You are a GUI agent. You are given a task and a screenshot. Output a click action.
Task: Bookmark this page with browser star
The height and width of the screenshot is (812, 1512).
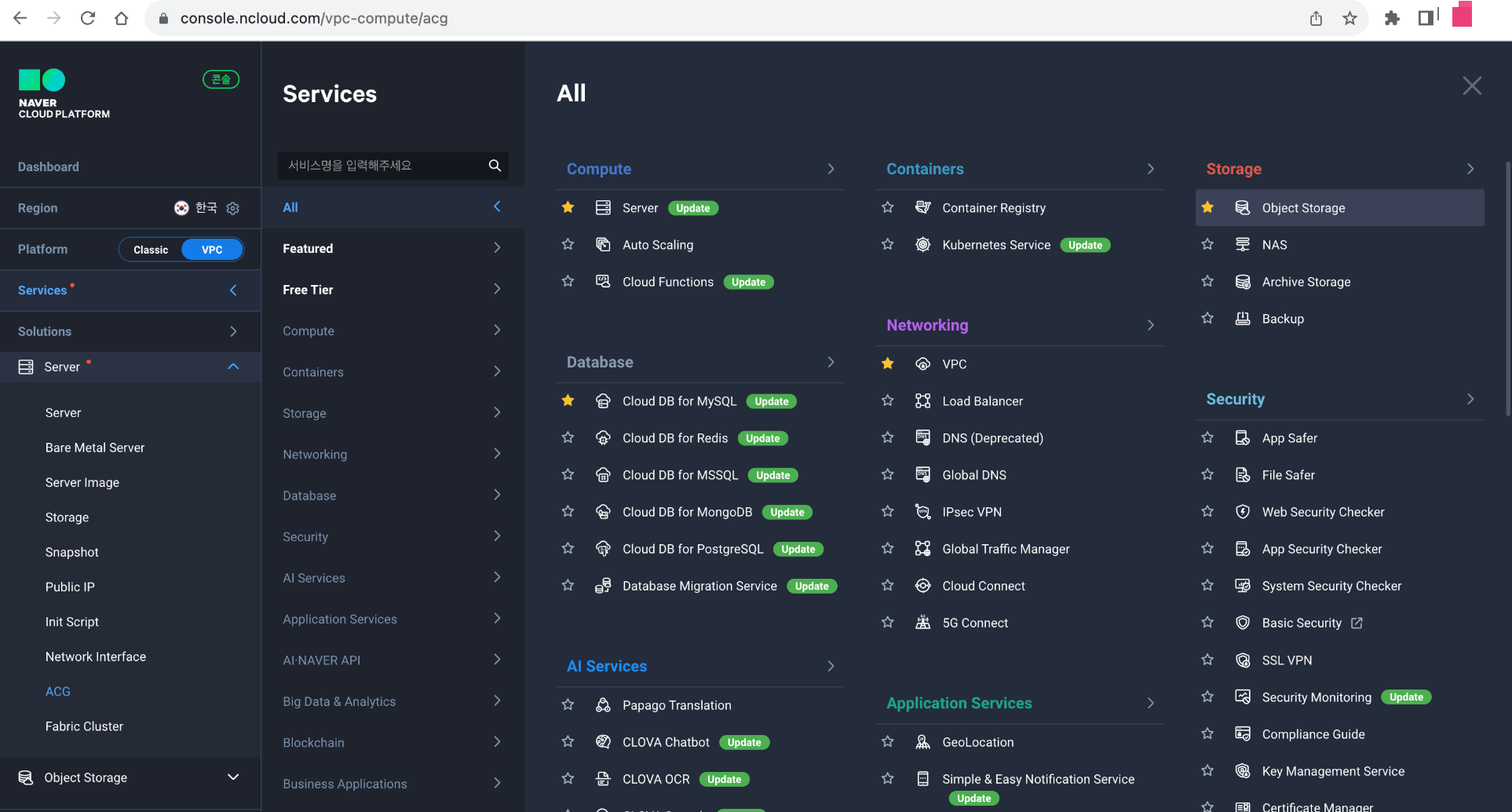tap(1349, 18)
